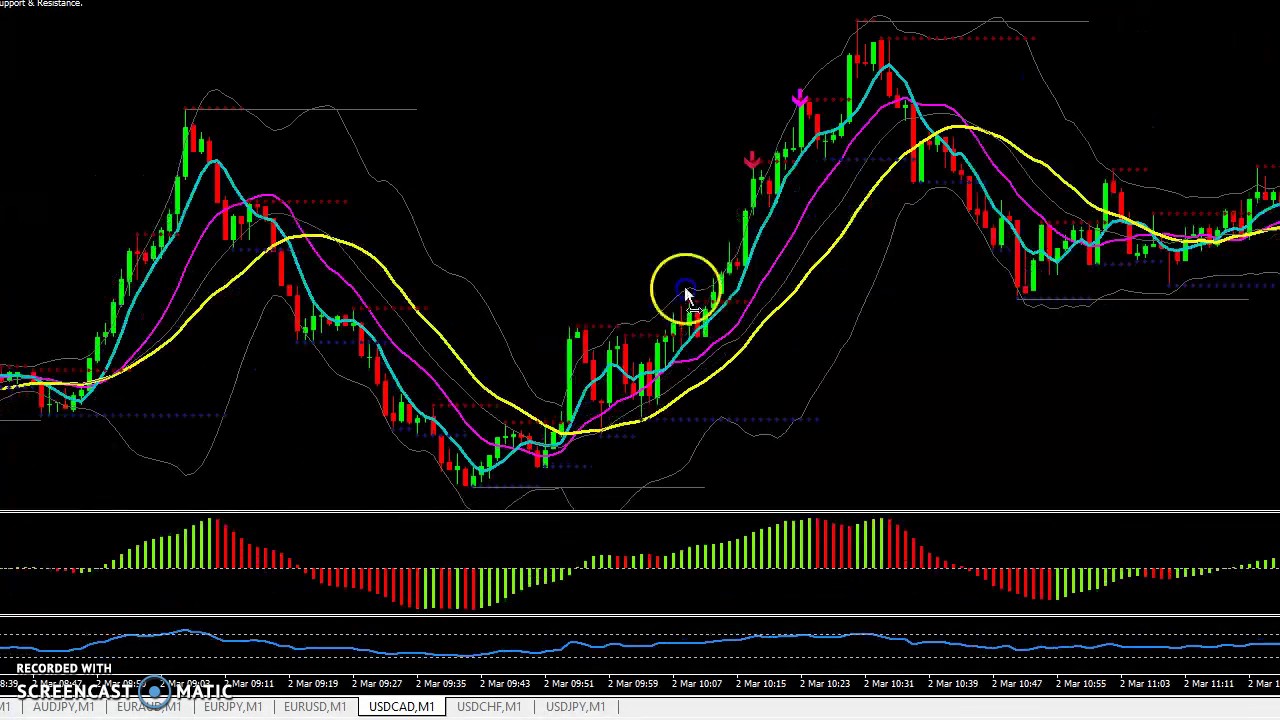
Task: Click the 2 Mar 10:23 time label
Action: (824, 684)
